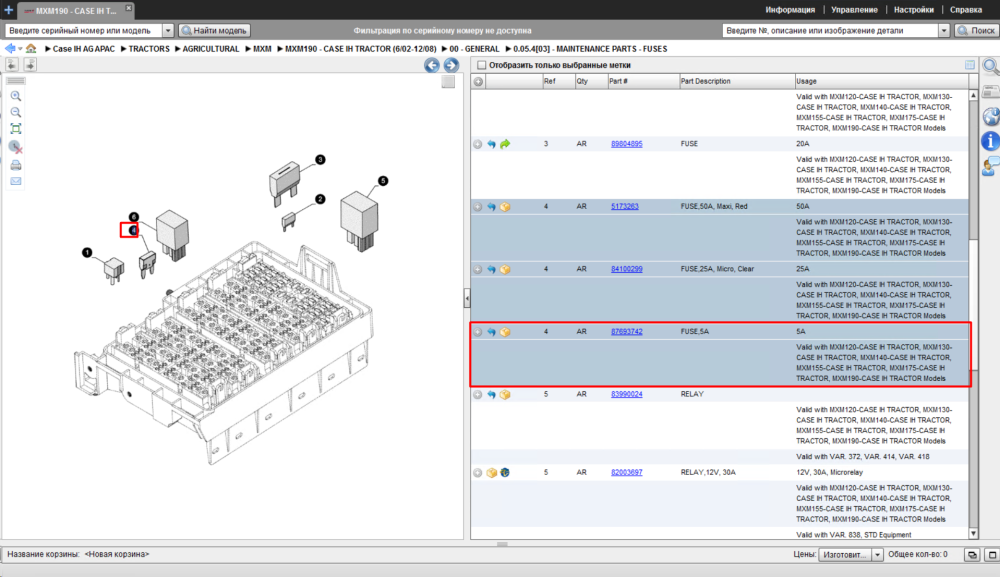The image size is (1000, 577).
Task: Toggle the small square at the diagram's top right
Action: point(448,82)
